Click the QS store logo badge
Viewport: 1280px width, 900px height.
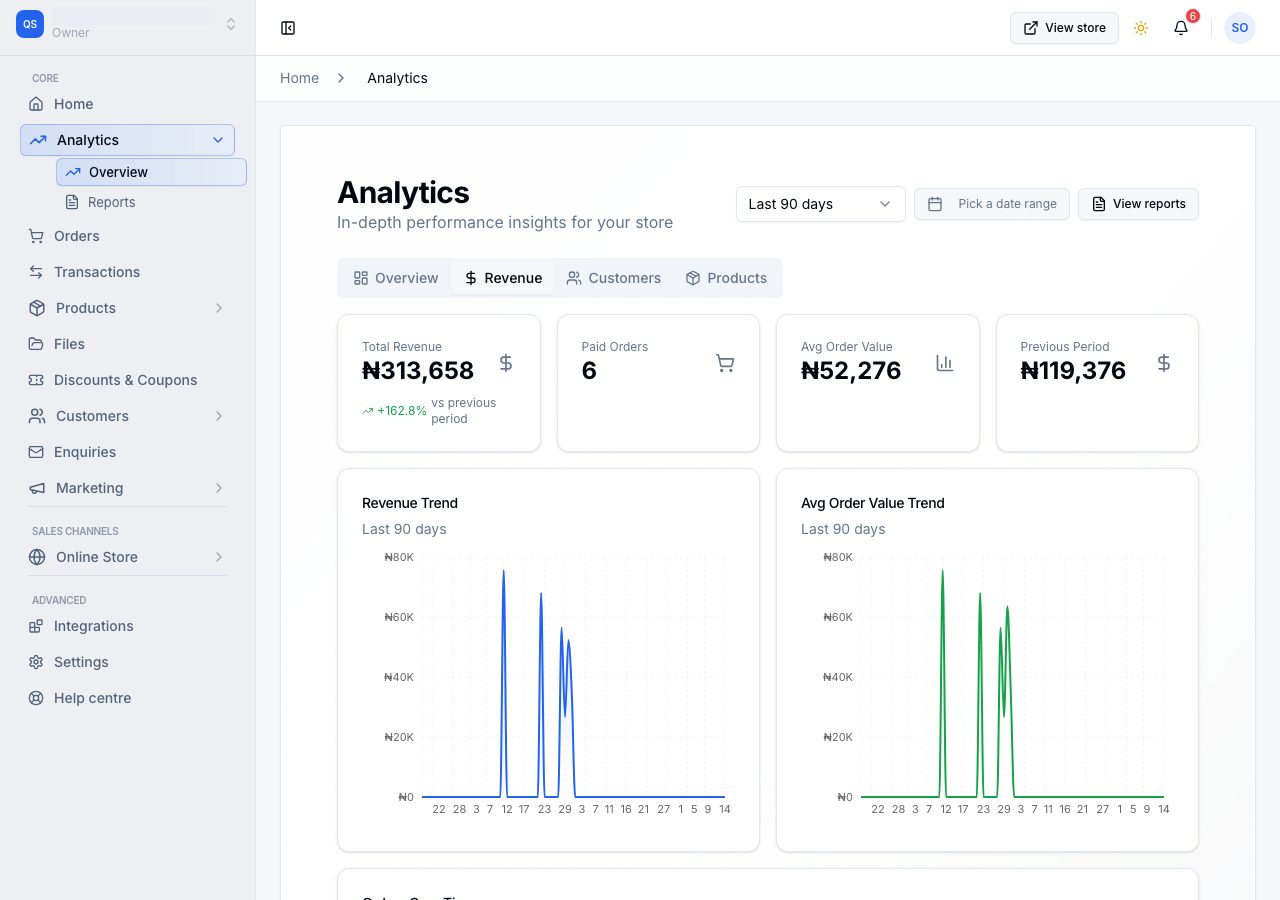[30, 24]
